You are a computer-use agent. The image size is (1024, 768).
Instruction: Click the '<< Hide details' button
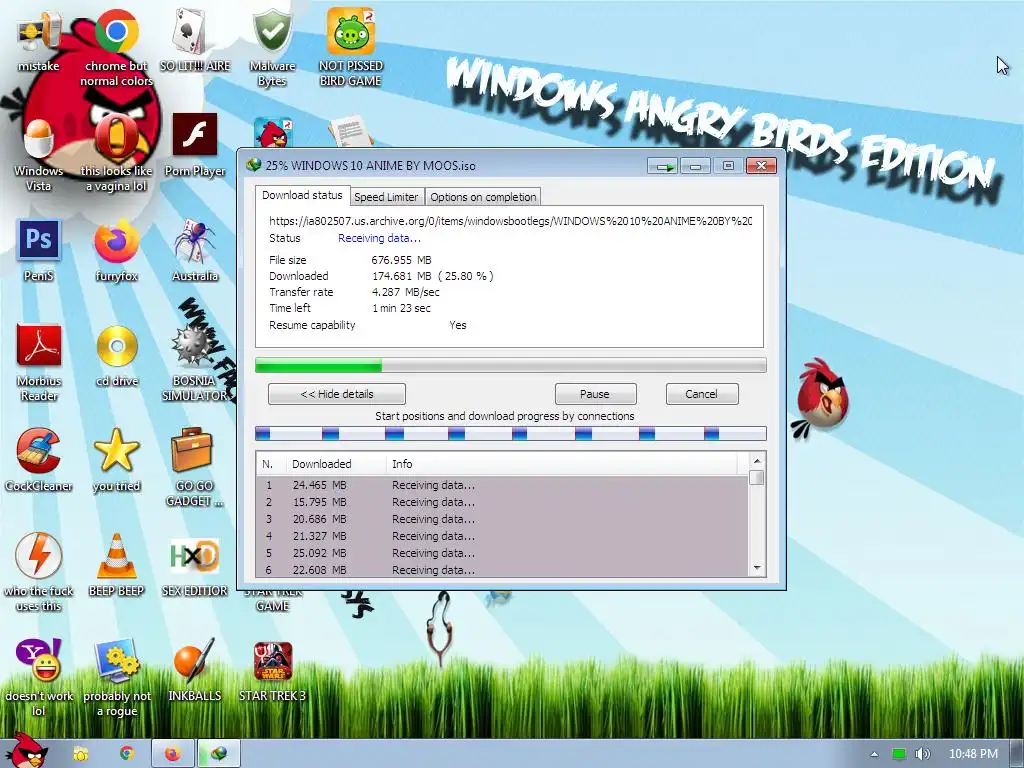pos(337,394)
